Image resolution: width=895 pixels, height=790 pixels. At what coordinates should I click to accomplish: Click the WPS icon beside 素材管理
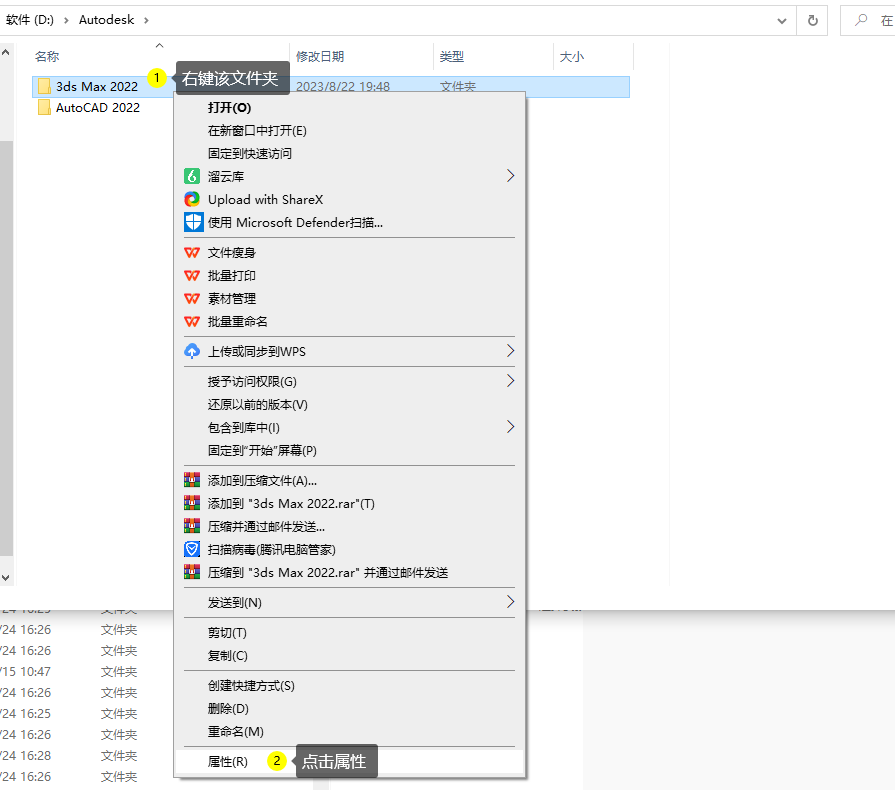point(192,299)
